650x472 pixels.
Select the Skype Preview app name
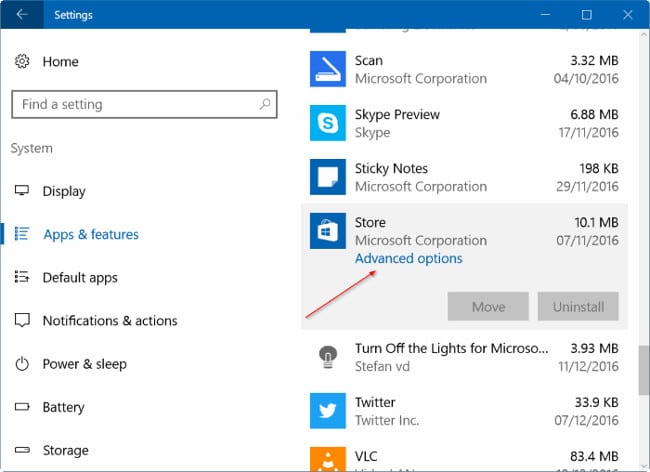click(397, 115)
